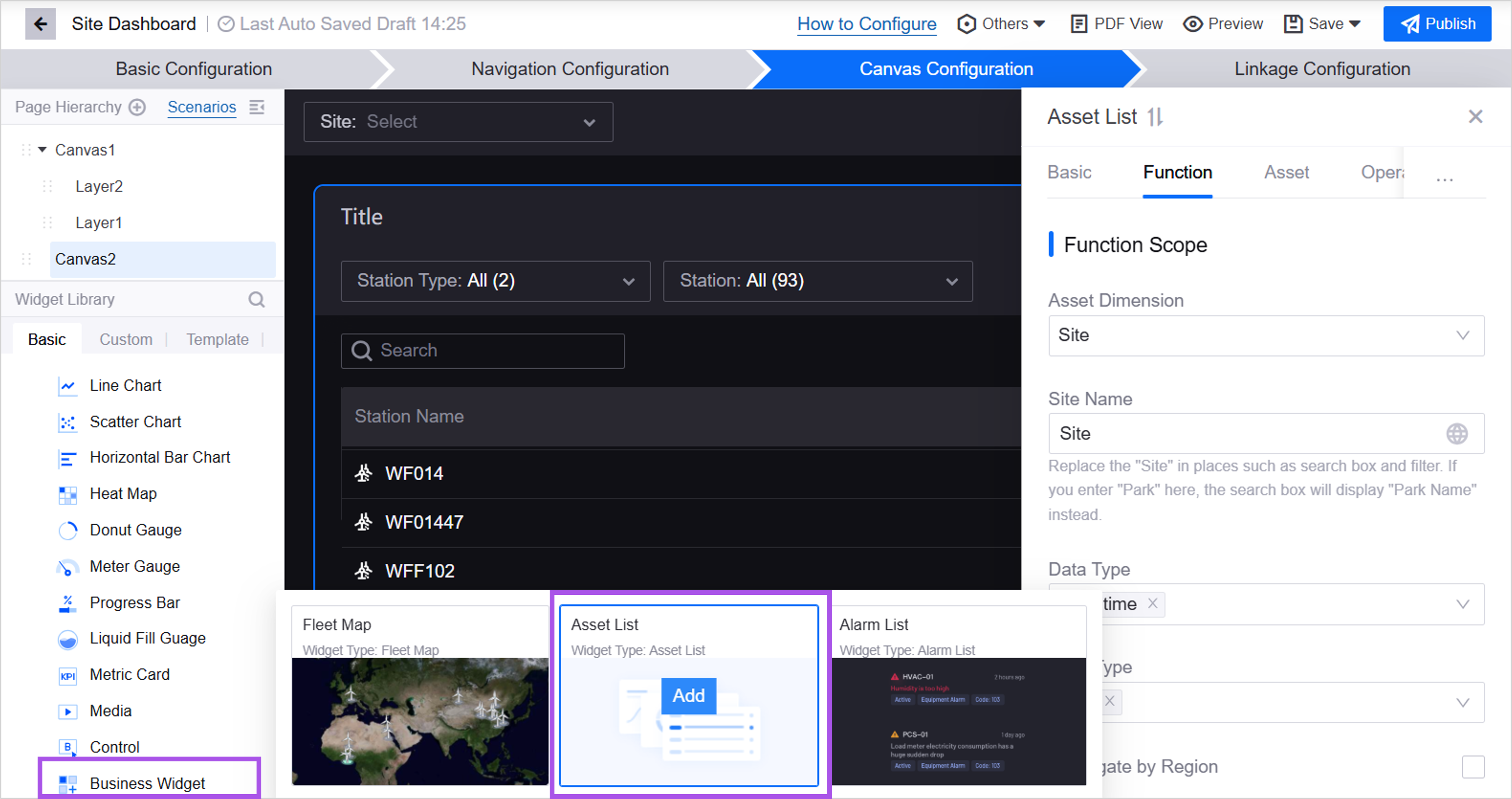The height and width of the screenshot is (799, 1512).
Task: Open Widget Library search icon
Action: coord(257,299)
